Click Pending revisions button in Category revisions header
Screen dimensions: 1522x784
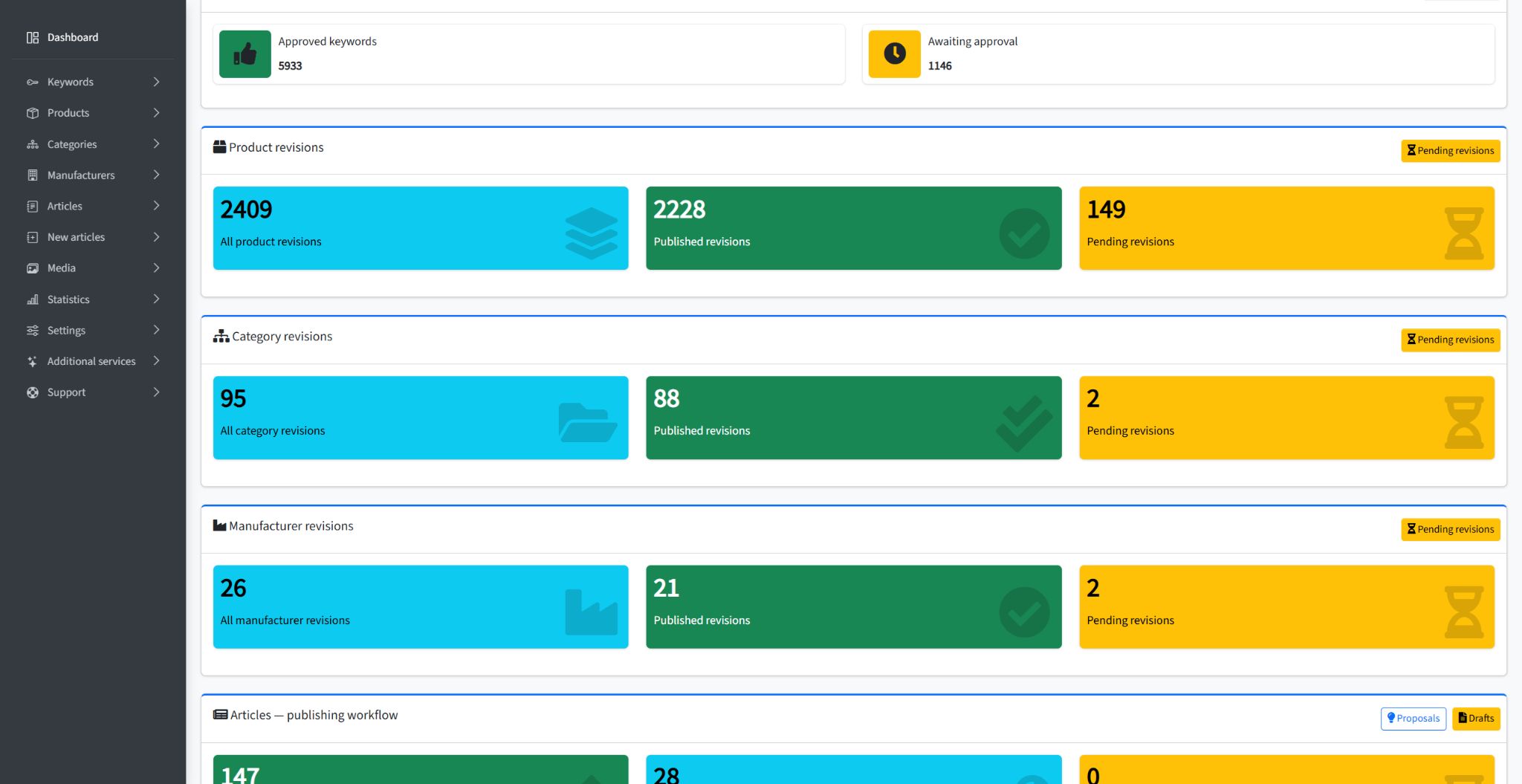point(1450,340)
